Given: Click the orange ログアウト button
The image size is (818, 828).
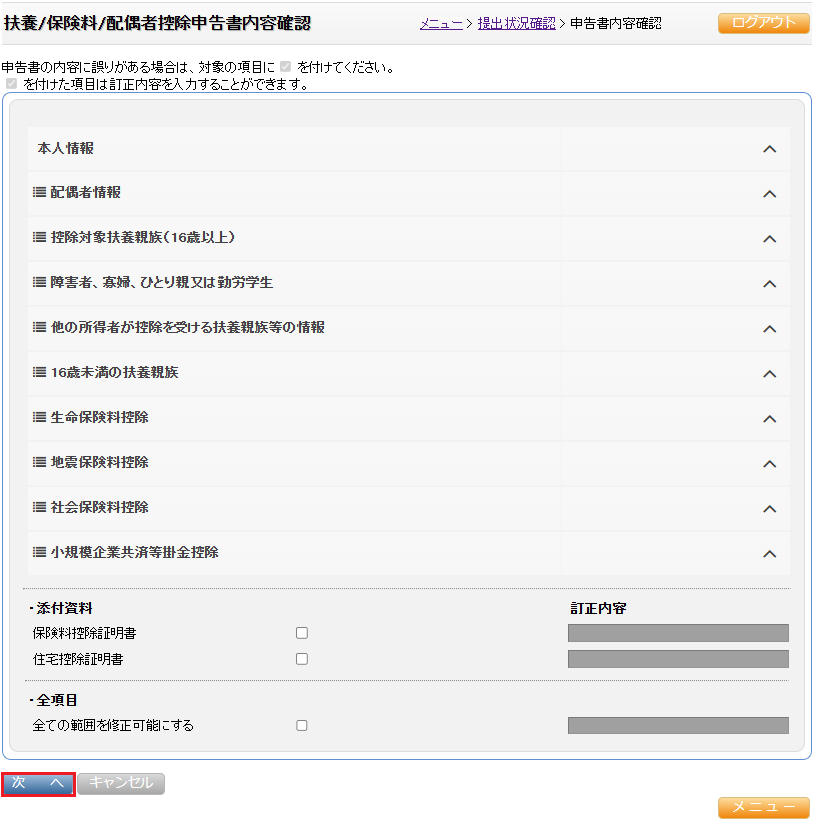Looking at the screenshot, I should (x=763, y=23).
